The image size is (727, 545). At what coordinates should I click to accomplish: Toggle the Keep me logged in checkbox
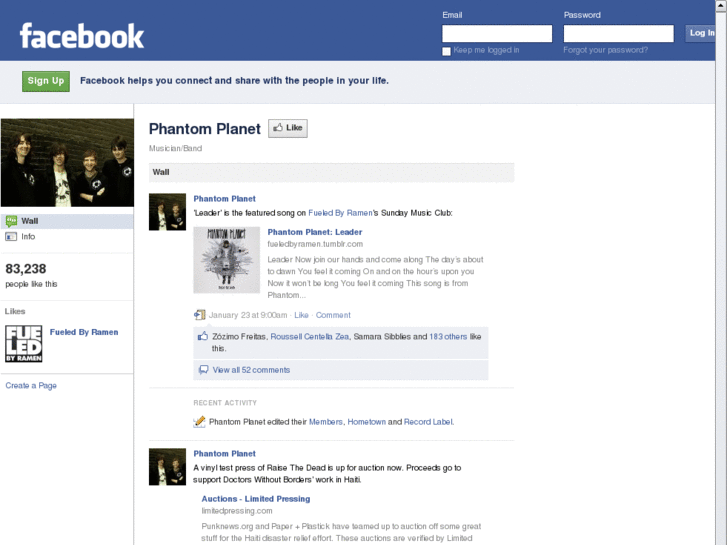446,51
